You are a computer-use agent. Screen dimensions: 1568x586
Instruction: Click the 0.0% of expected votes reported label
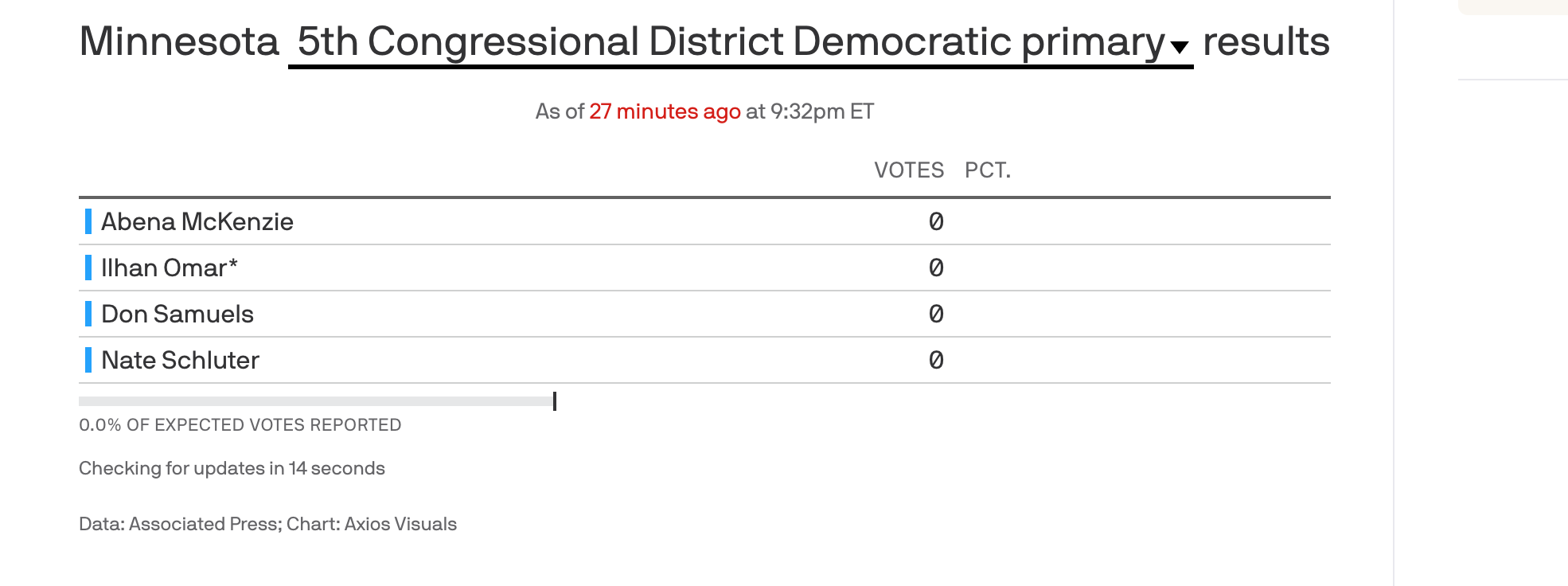pyautogui.click(x=240, y=425)
